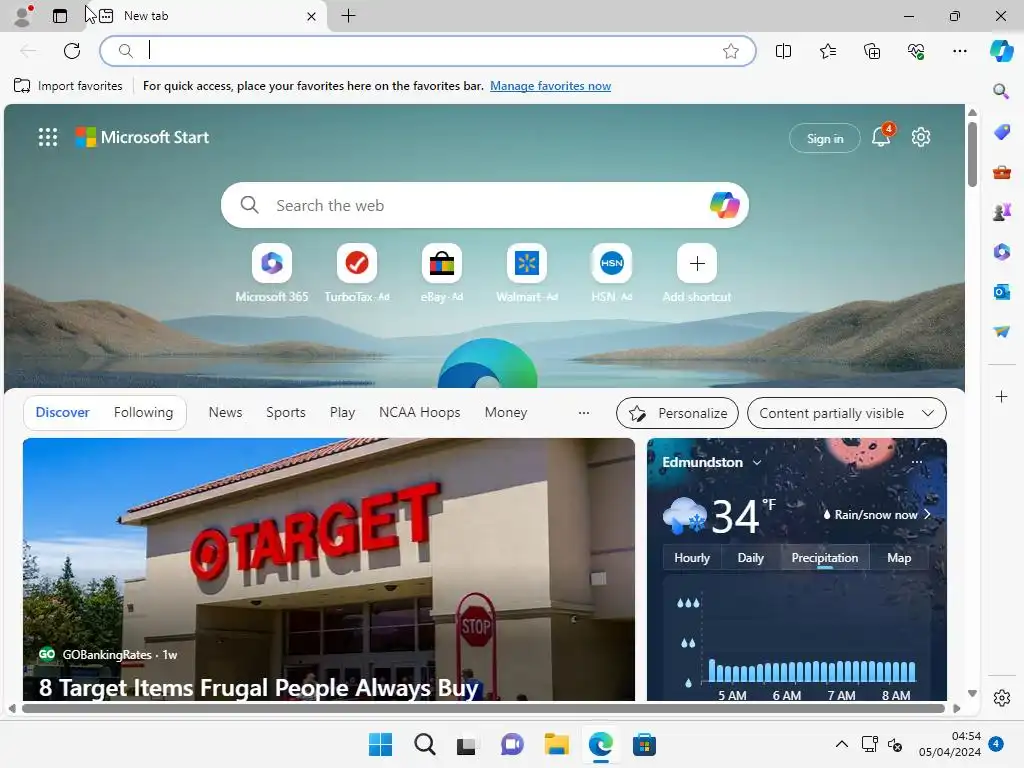Image resolution: width=1024 pixels, height=768 pixels.
Task: Open sidebar Tools briefcase icon
Action: (1001, 172)
